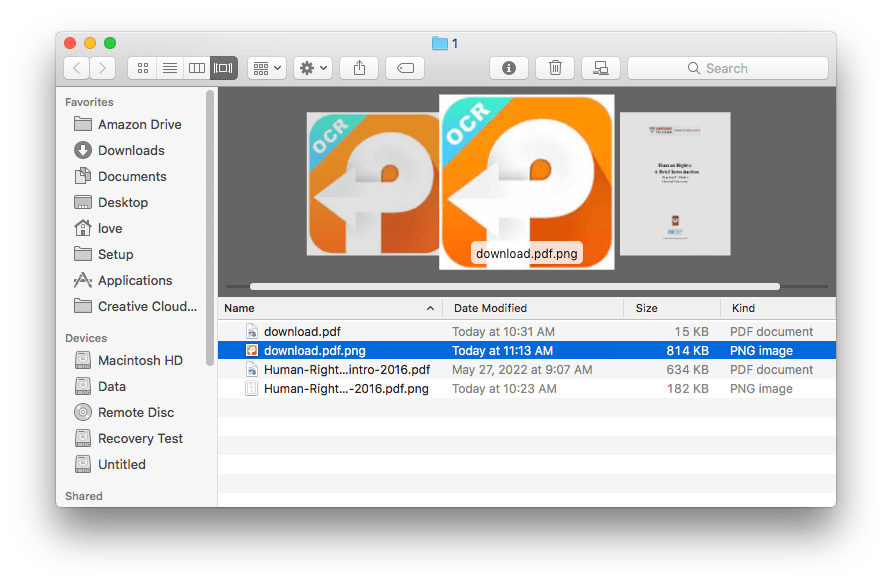Click the Delete trash button

pos(555,68)
